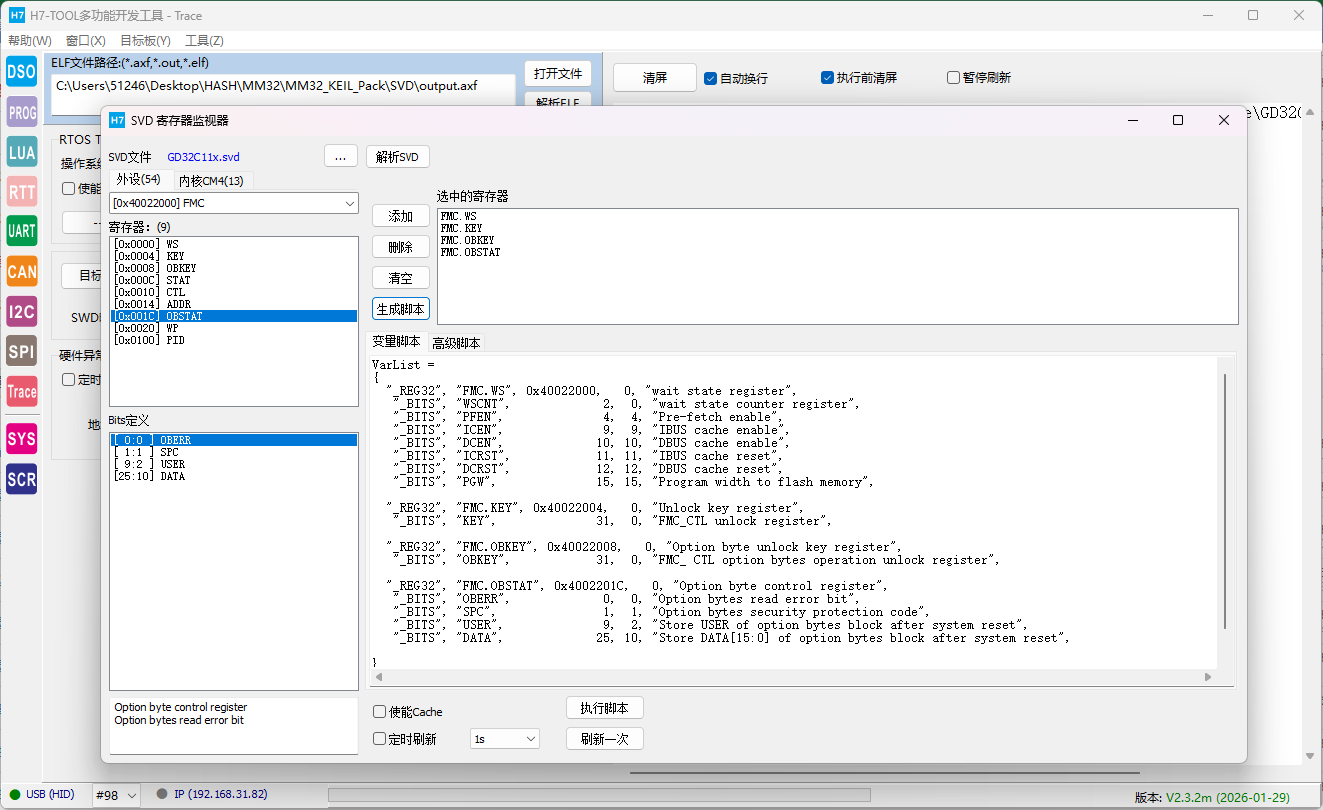1323x810 pixels.
Task: Switch to the 内核CM4(13) tab
Action: (x=211, y=181)
